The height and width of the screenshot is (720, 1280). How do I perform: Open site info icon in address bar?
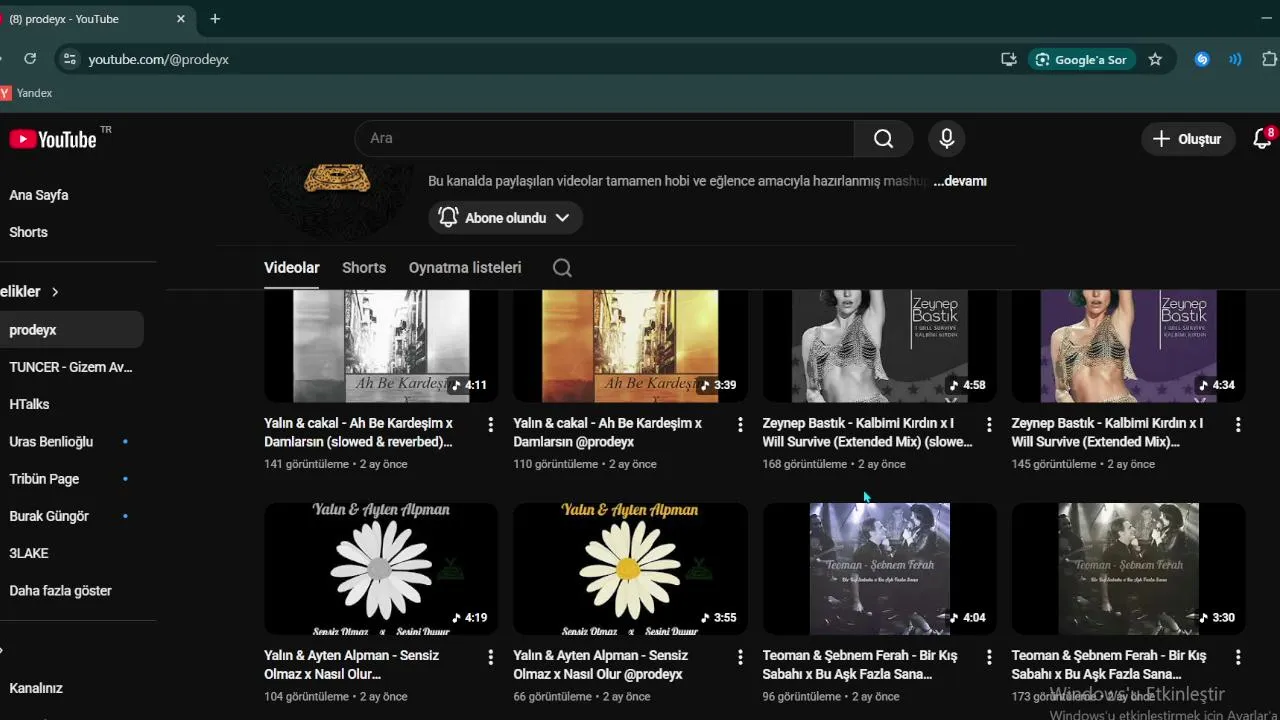click(x=69, y=59)
